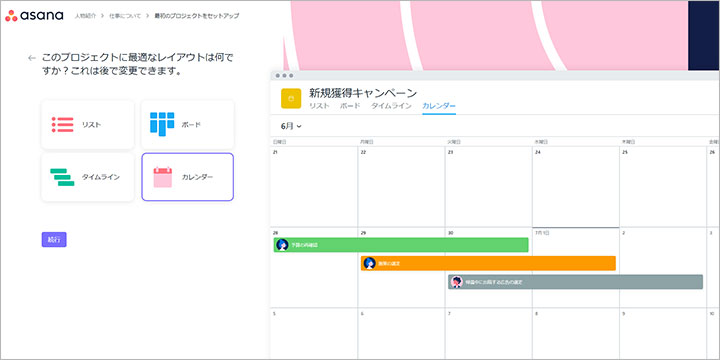Click the Asana logo

[34, 15]
